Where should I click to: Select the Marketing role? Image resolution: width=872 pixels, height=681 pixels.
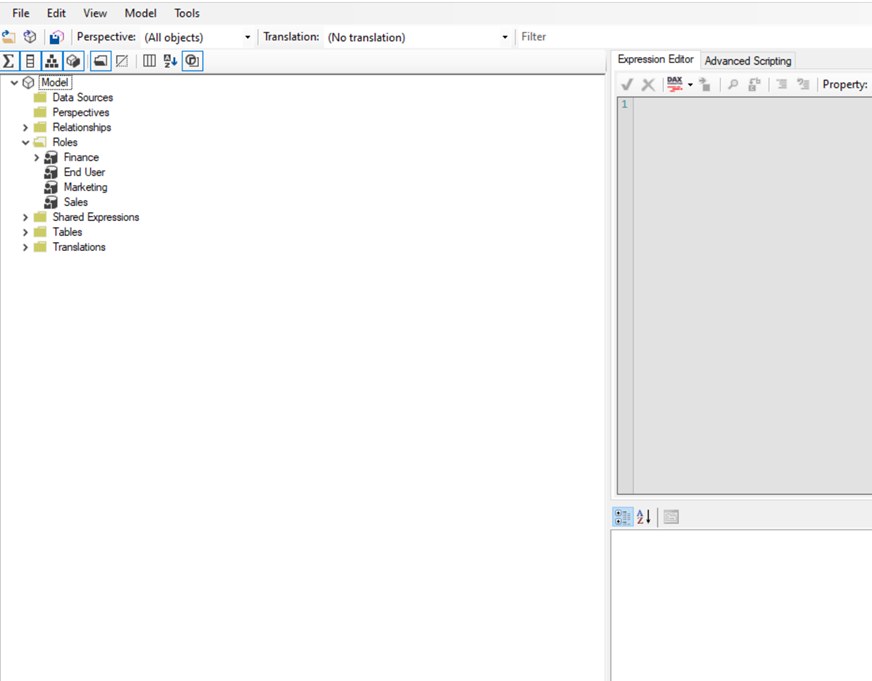pos(85,187)
